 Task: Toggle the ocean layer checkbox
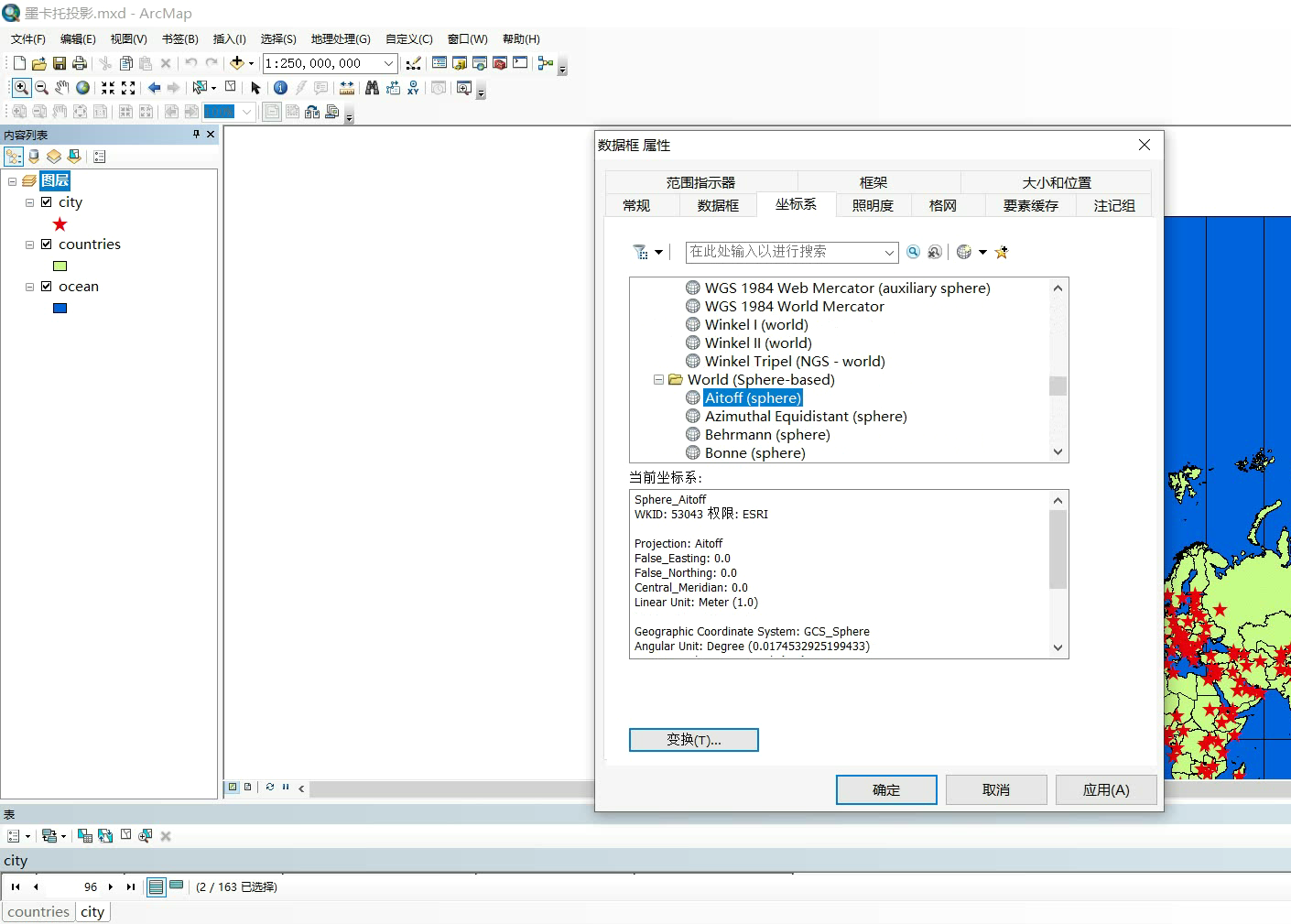[47, 287]
